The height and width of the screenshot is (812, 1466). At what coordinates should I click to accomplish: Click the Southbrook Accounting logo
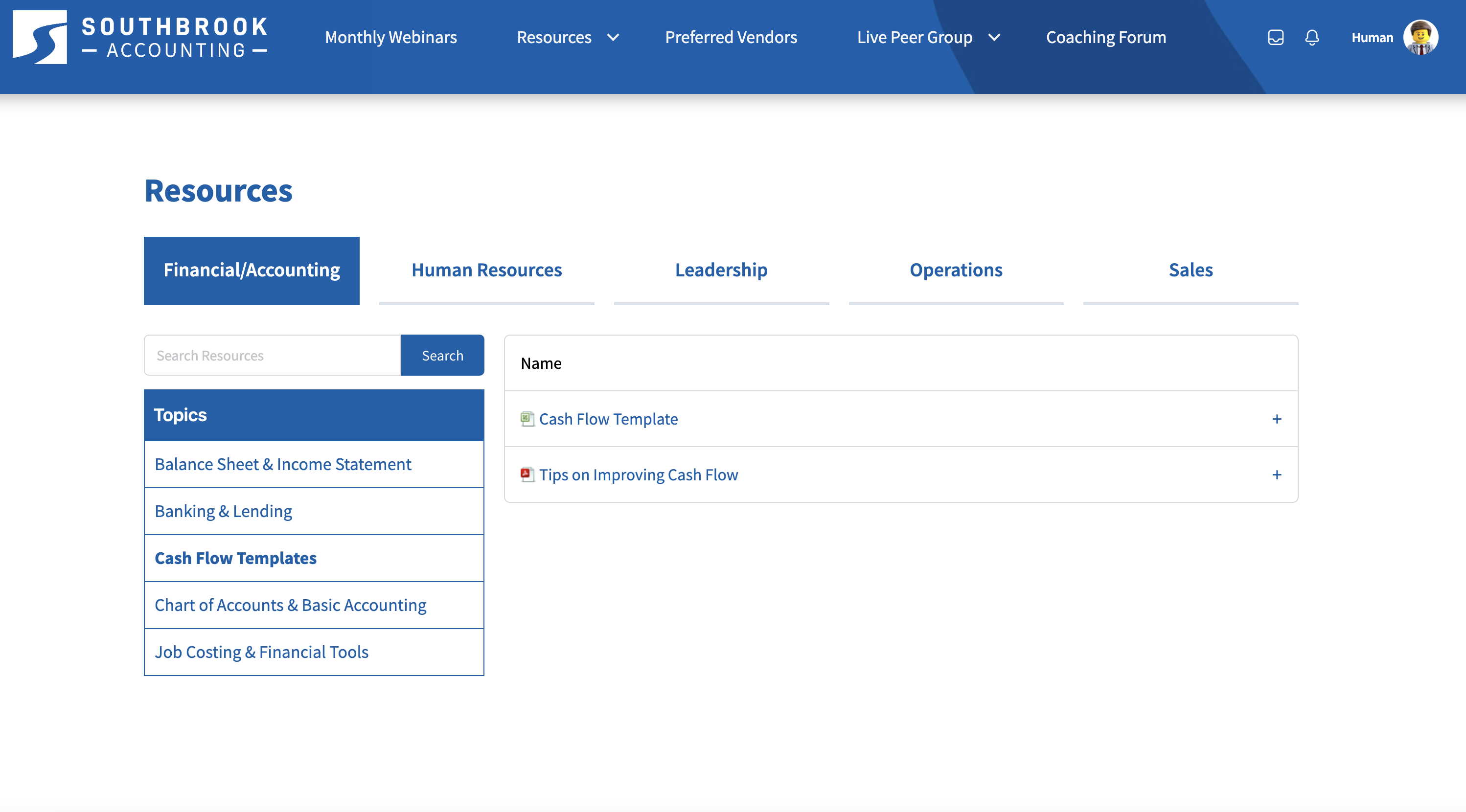pyautogui.click(x=140, y=38)
